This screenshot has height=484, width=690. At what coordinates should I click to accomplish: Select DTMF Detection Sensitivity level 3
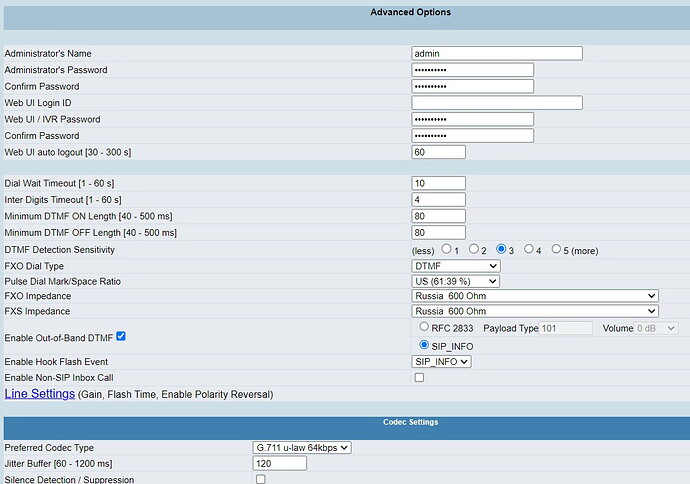501,249
